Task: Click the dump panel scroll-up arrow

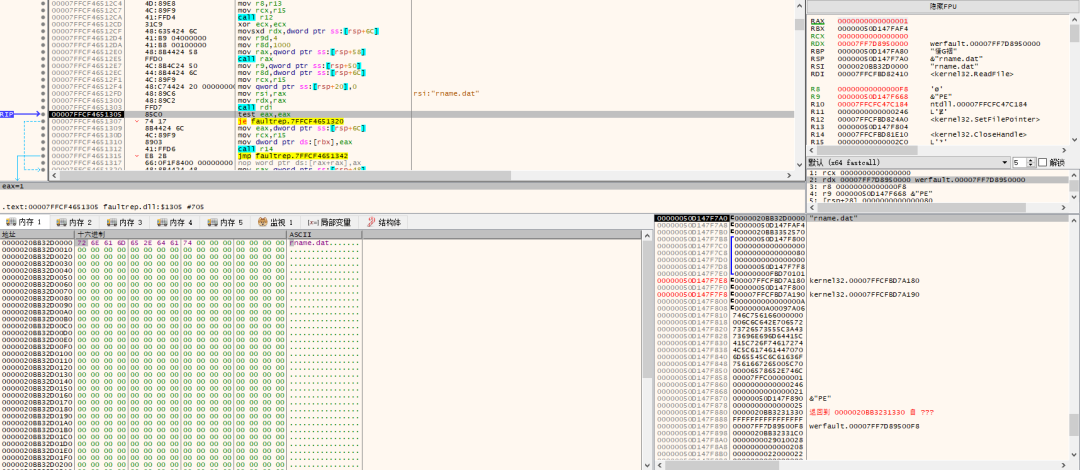Action: pyautogui.click(x=646, y=235)
